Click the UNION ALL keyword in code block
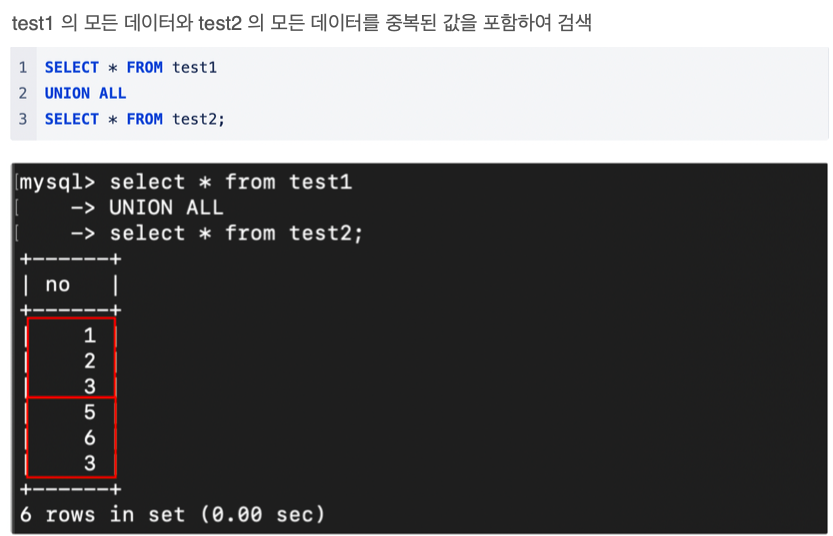833x536 pixels. [x=86, y=93]
